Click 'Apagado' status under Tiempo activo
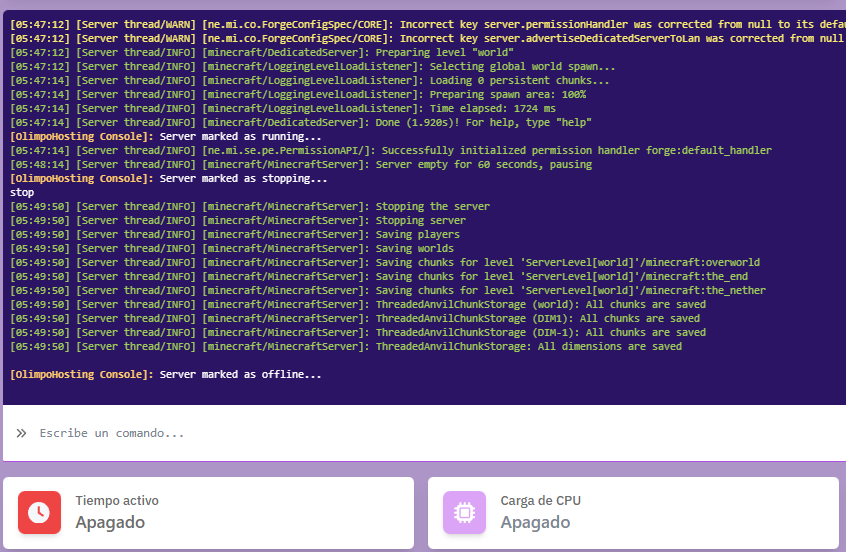 tap(110, 523)
